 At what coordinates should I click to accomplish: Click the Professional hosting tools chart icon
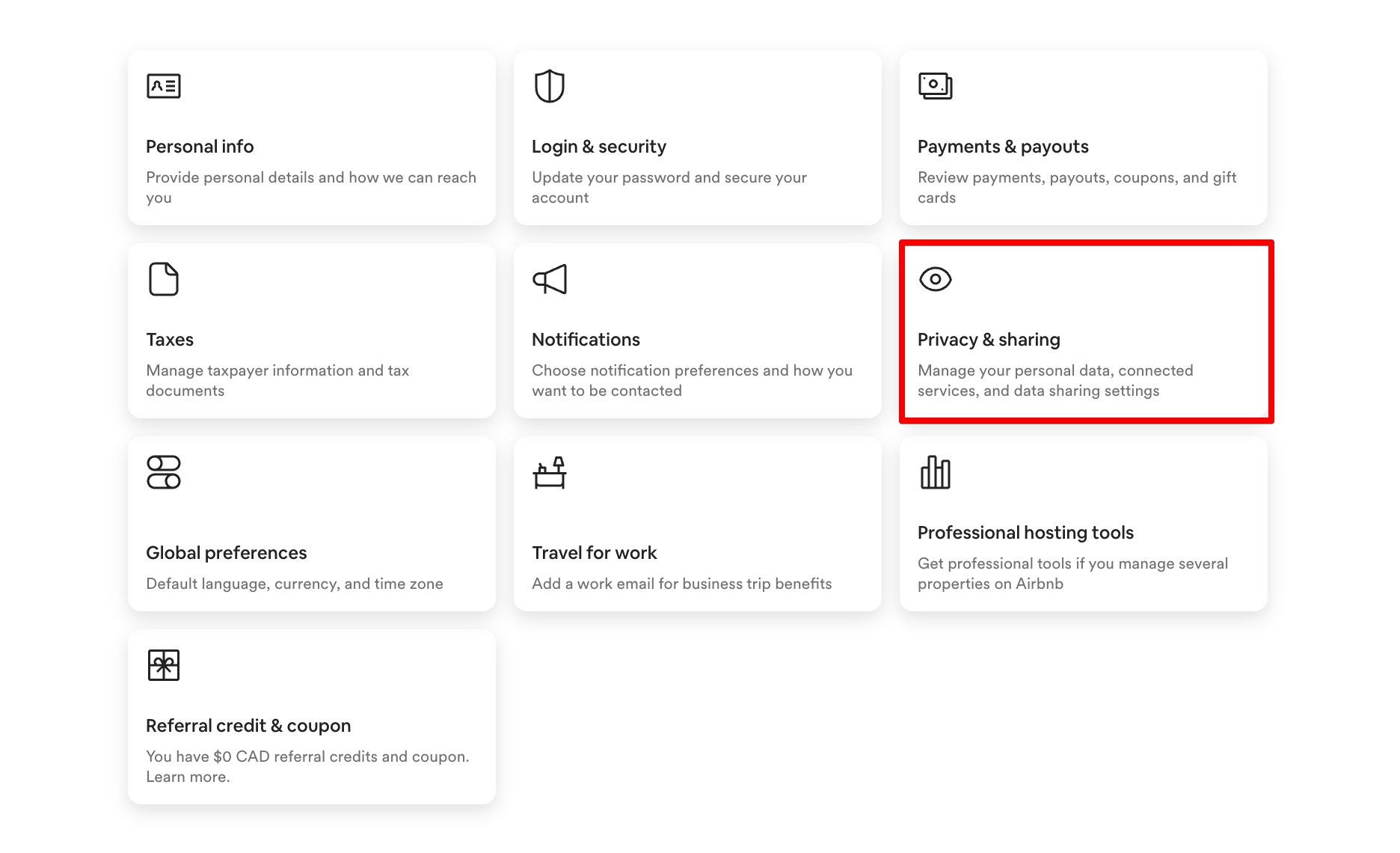936,472
